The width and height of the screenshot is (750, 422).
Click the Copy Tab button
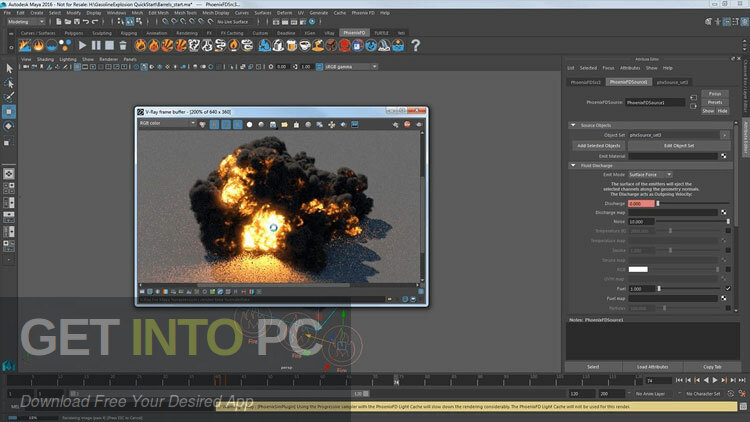click(712, 367)
